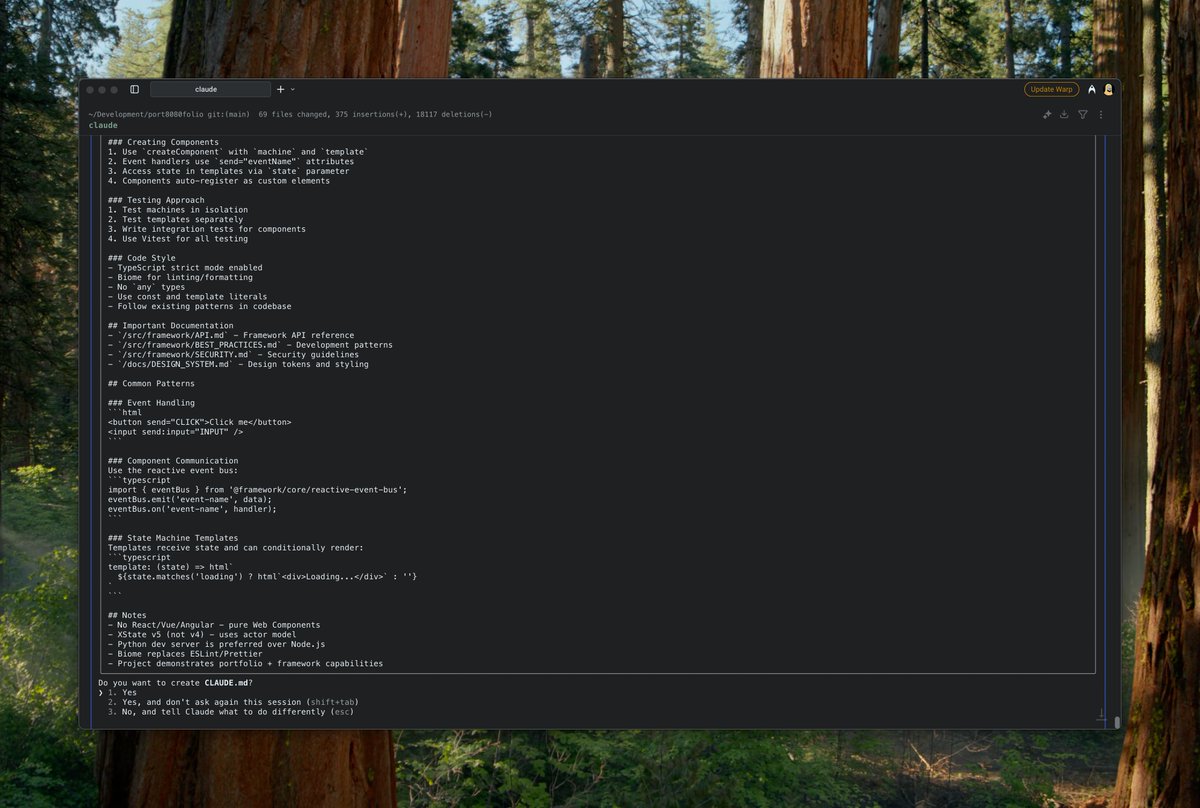Viewport: 1200px width, 808px height.
Task: Switch to the claude tab
Action: 210,89
